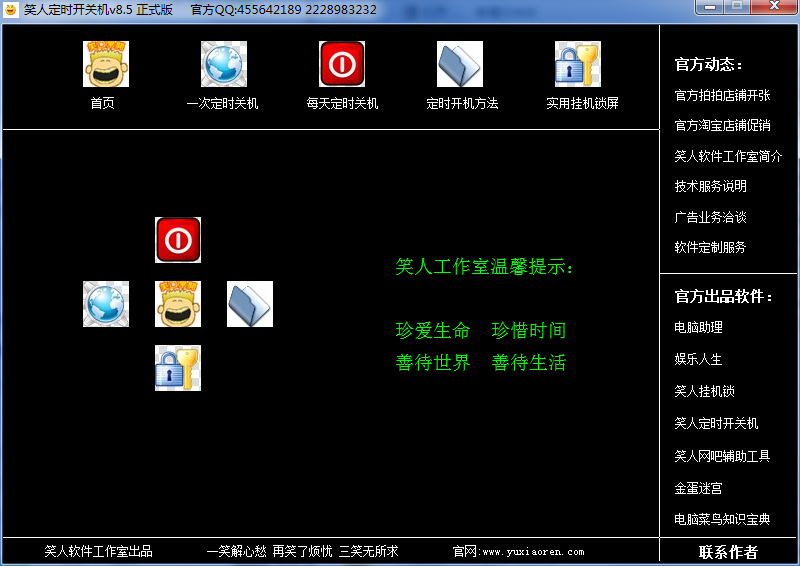Open 技术服务说明 sidebar entry
Screen dimensions: 800x566
710,186
